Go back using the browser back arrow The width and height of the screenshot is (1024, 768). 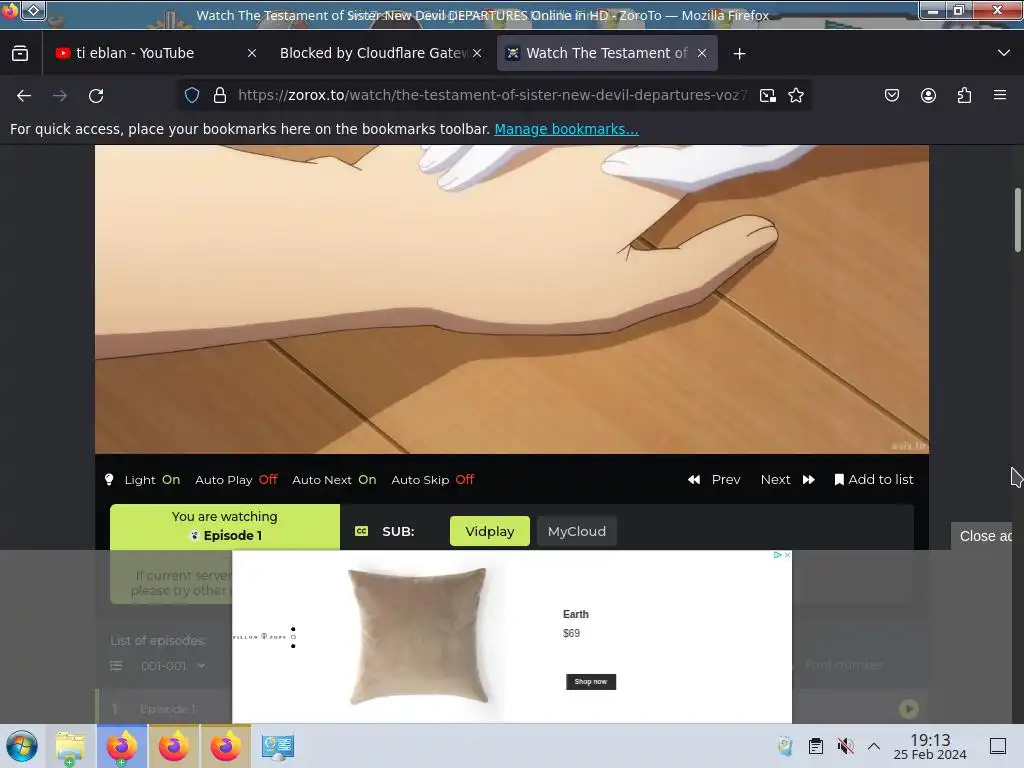[24, 96]
